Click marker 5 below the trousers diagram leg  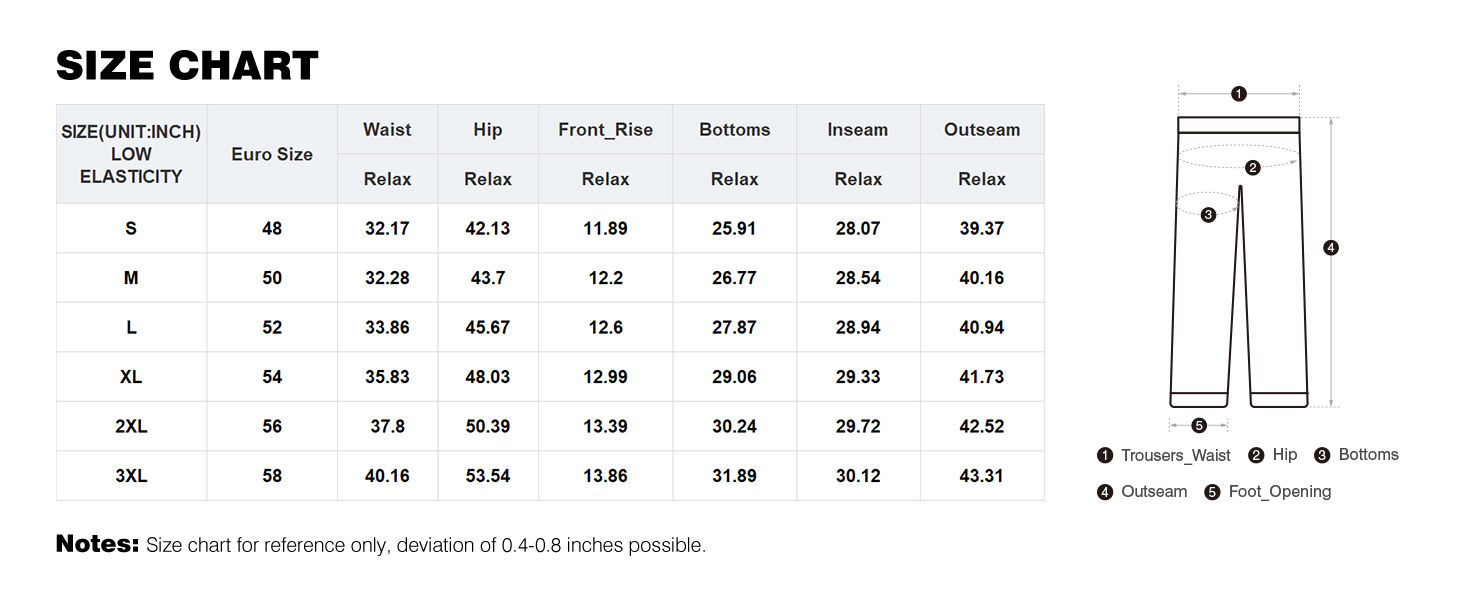[1199, 425]
